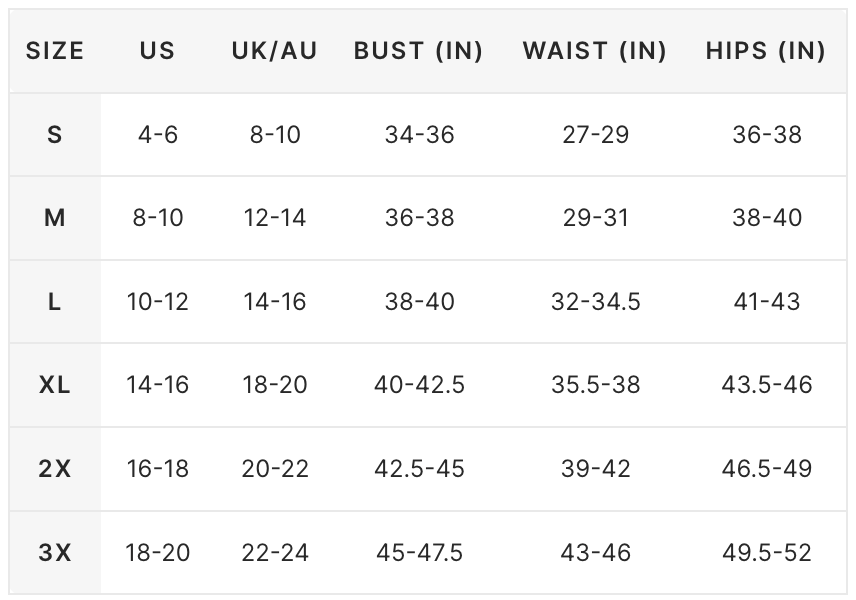The height and width of the screenshot is (600, 856).
Task: Select the XL size row label
Action: click(x=55, y=385)
